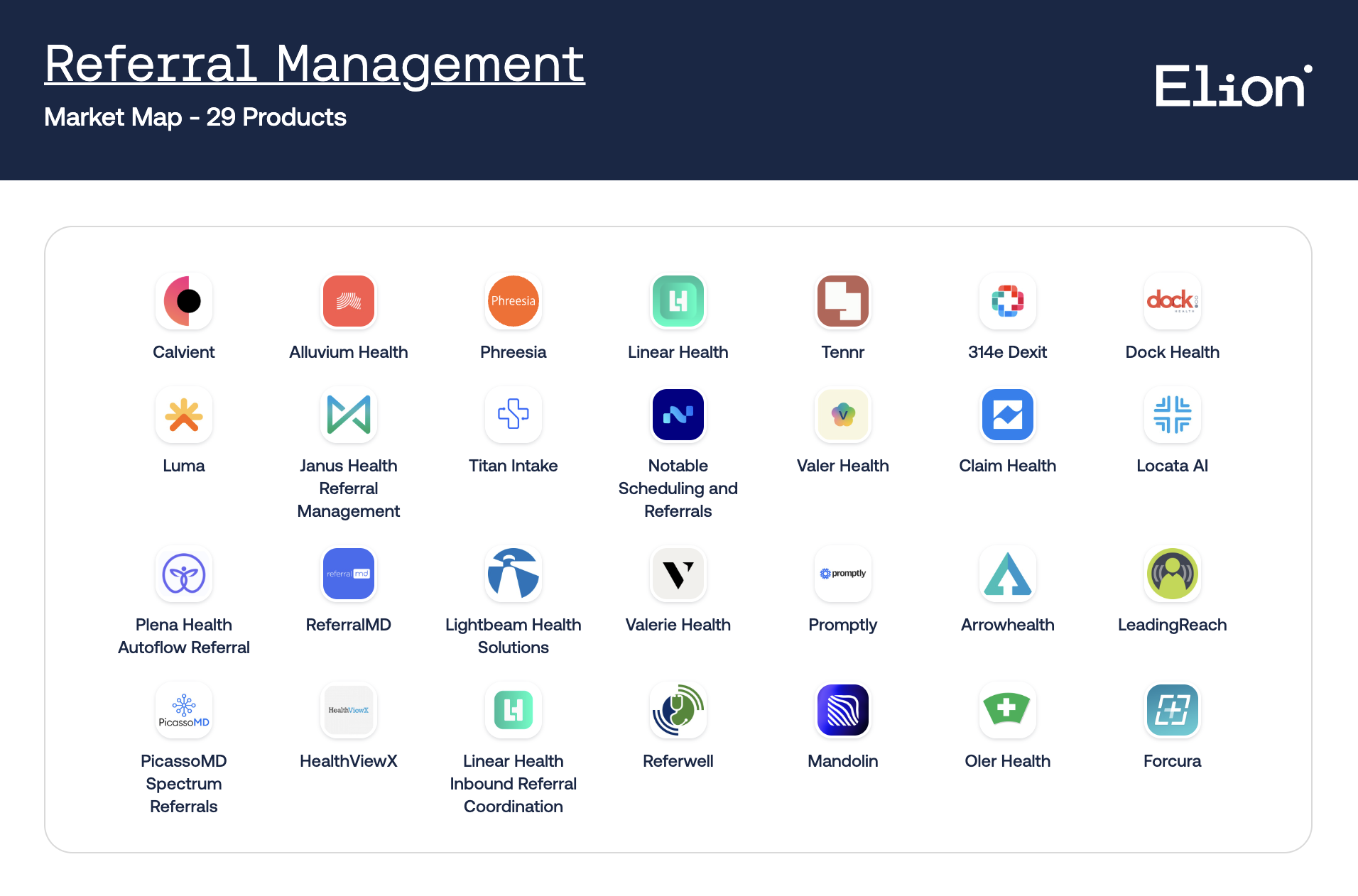Click Lightbeam Health Solutions lighthouse icon

pyautogui.click(x=514, y=574)
